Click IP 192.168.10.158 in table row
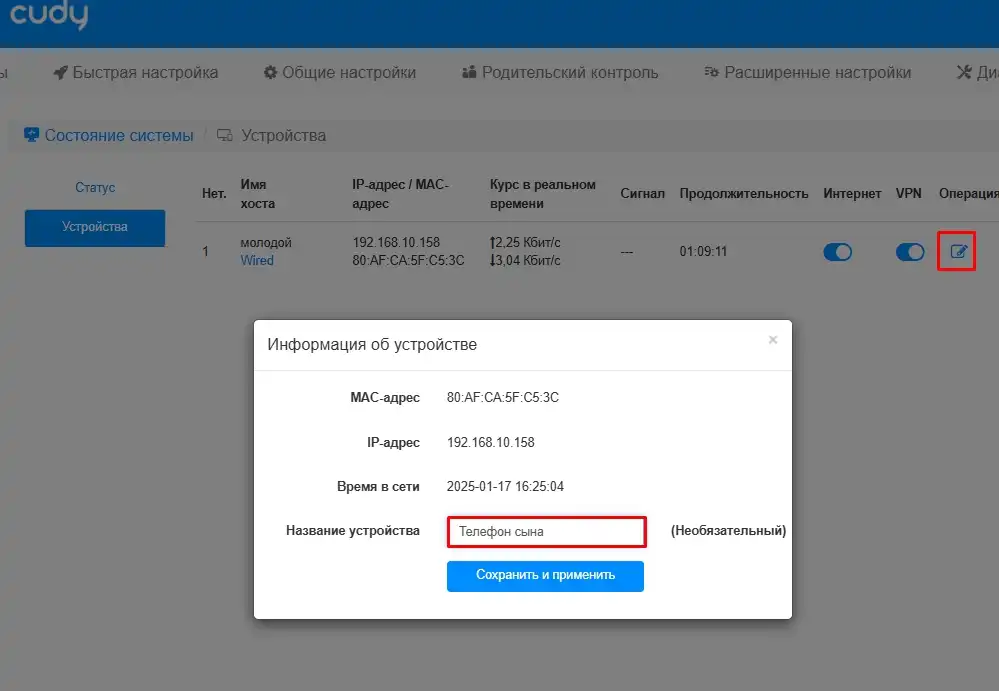The height and width of the screenshot is (691, 999). [396, 243]
